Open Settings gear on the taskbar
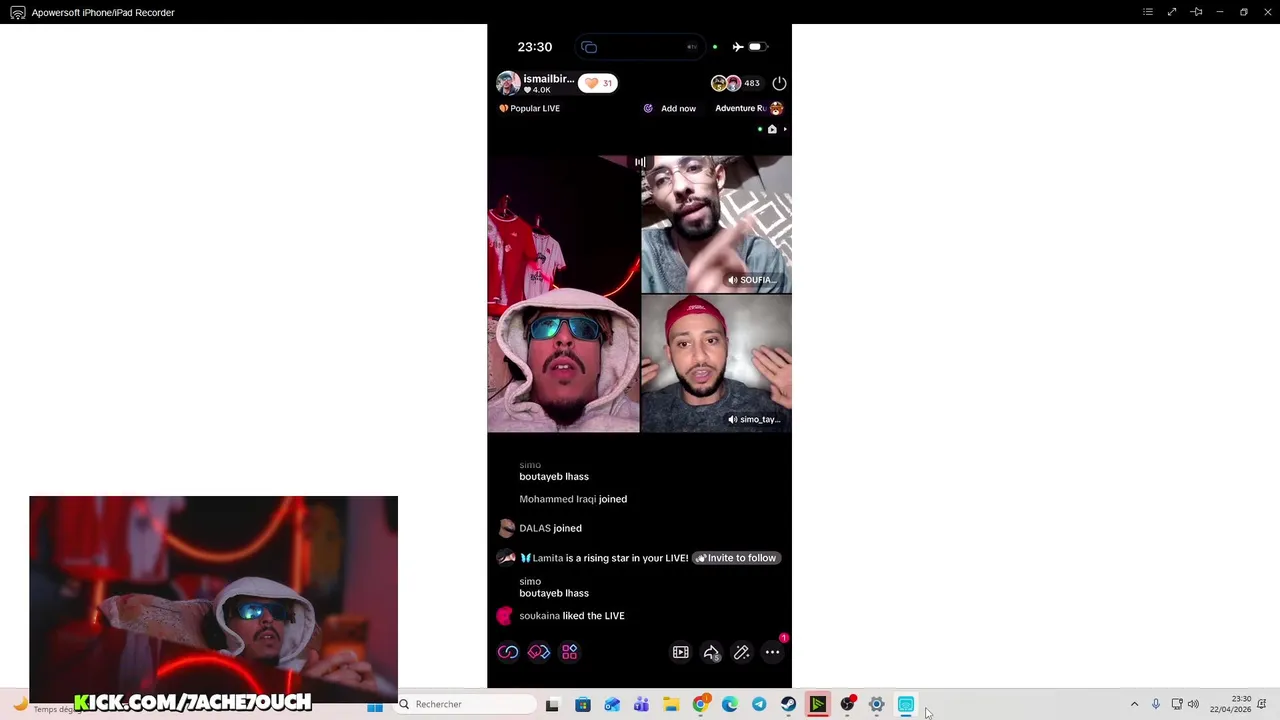The image size is (1280, 720). tap(877, 705)
